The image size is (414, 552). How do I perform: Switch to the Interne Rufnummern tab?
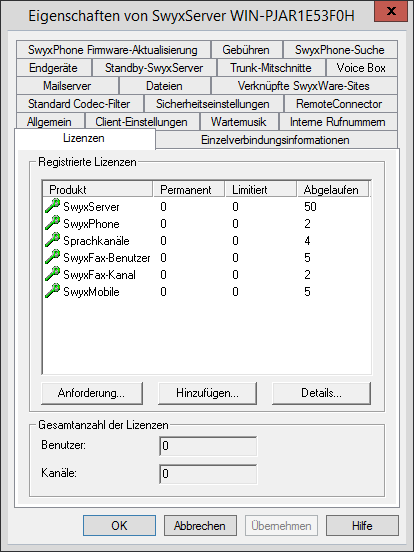[x=338, y=122]
